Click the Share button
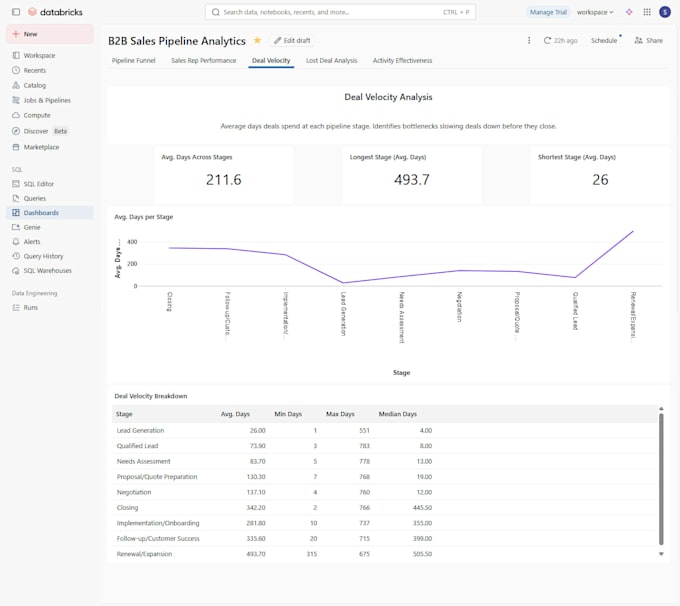Image resolution: width=680 pixels, height=606 pixels. pos(649,40)
